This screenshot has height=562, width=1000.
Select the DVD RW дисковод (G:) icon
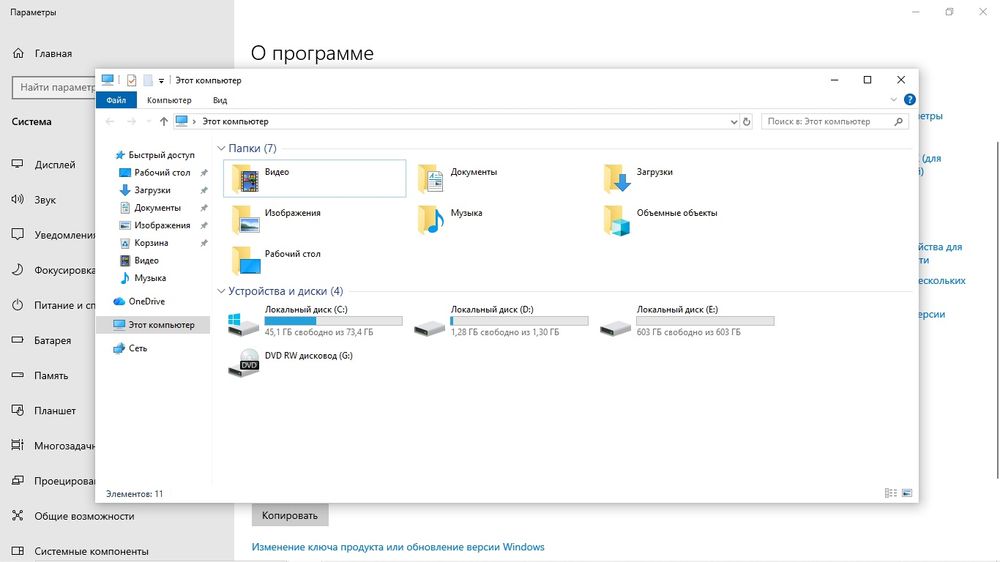point(244,362)
